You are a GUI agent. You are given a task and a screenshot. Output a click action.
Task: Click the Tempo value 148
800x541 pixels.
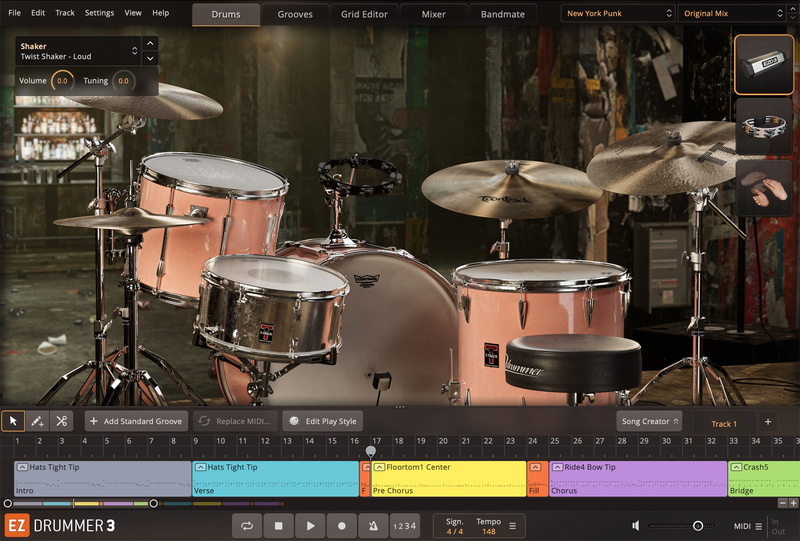pyautogui.click(x=489, y=531)
